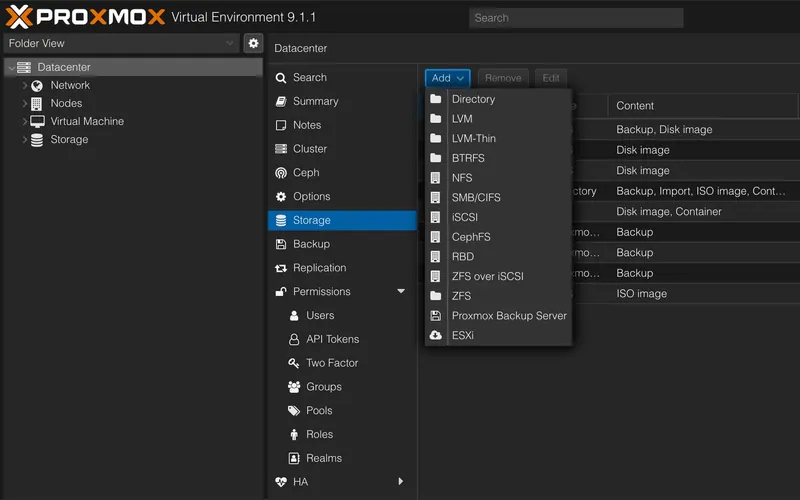The image size is (800, 500).
Task: Click the Proxmox logo icon
Action: (x=19, y=17)
